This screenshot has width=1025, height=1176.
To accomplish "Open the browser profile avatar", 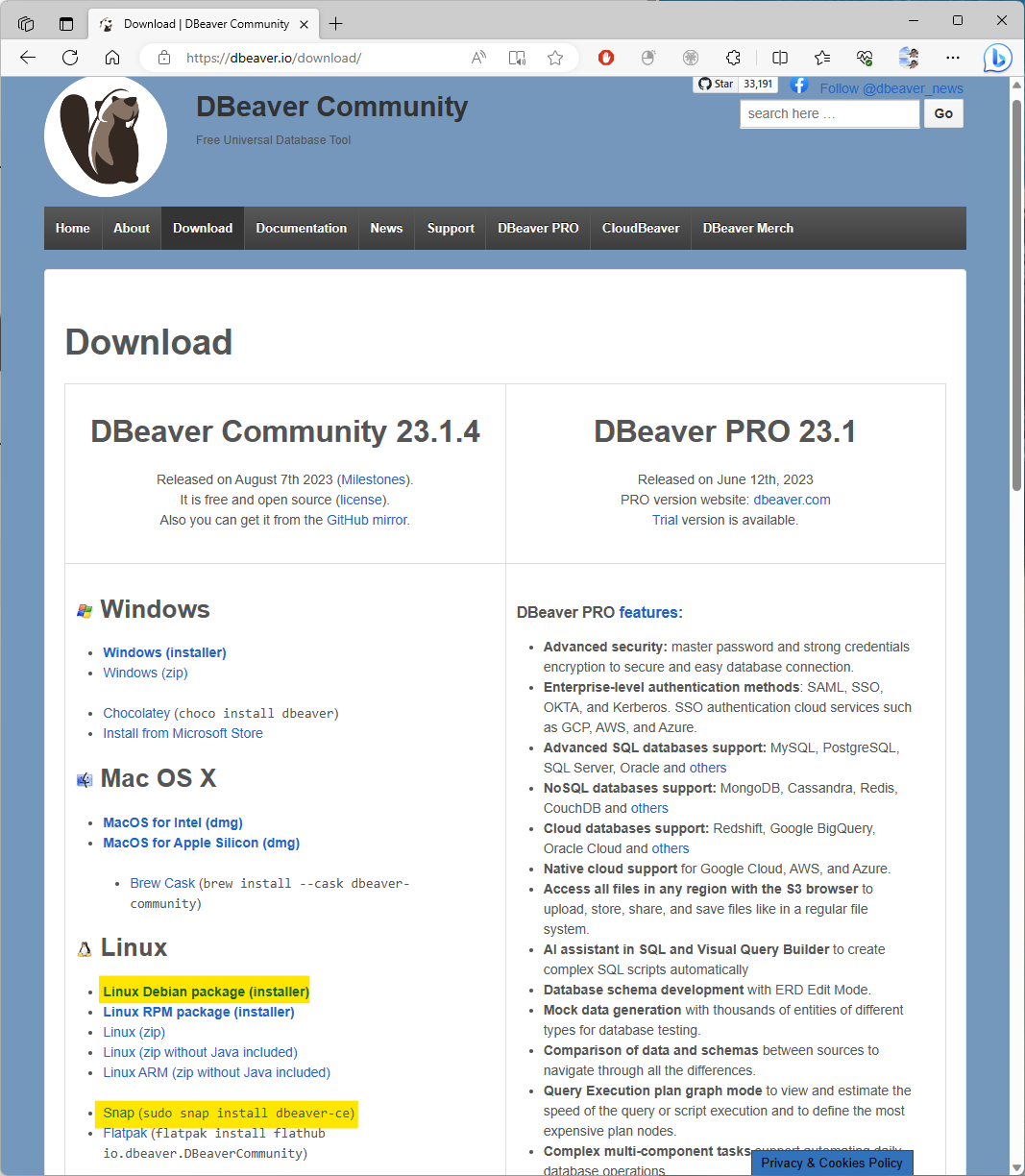I will pos(909,58).
